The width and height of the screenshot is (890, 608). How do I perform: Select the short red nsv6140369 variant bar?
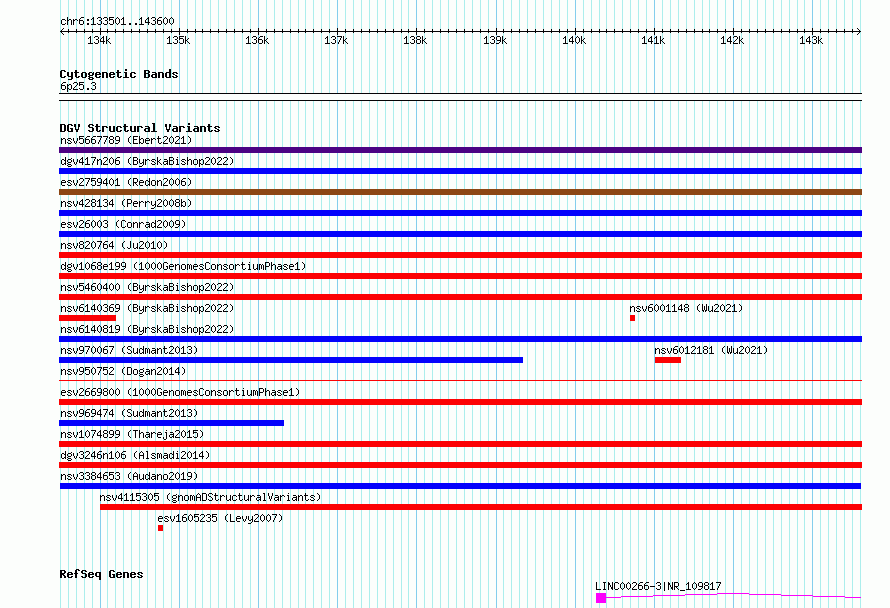[87, 318]
